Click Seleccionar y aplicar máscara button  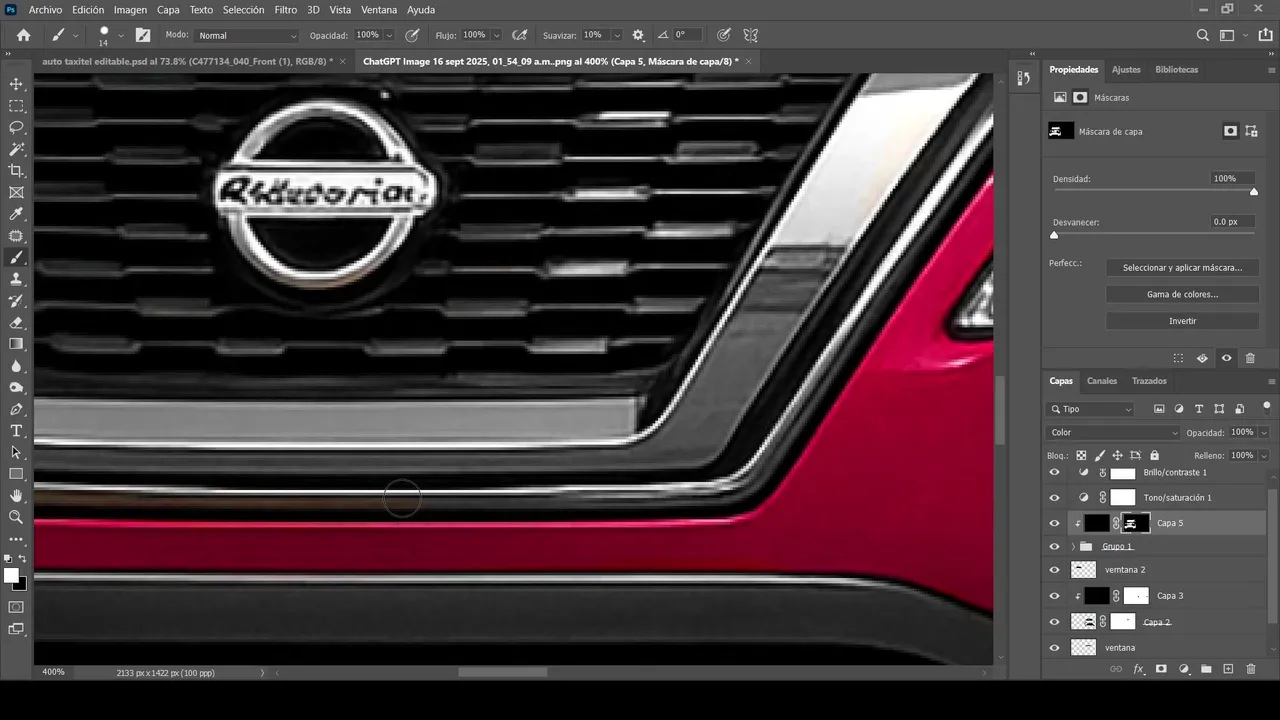pos(1182,268)
